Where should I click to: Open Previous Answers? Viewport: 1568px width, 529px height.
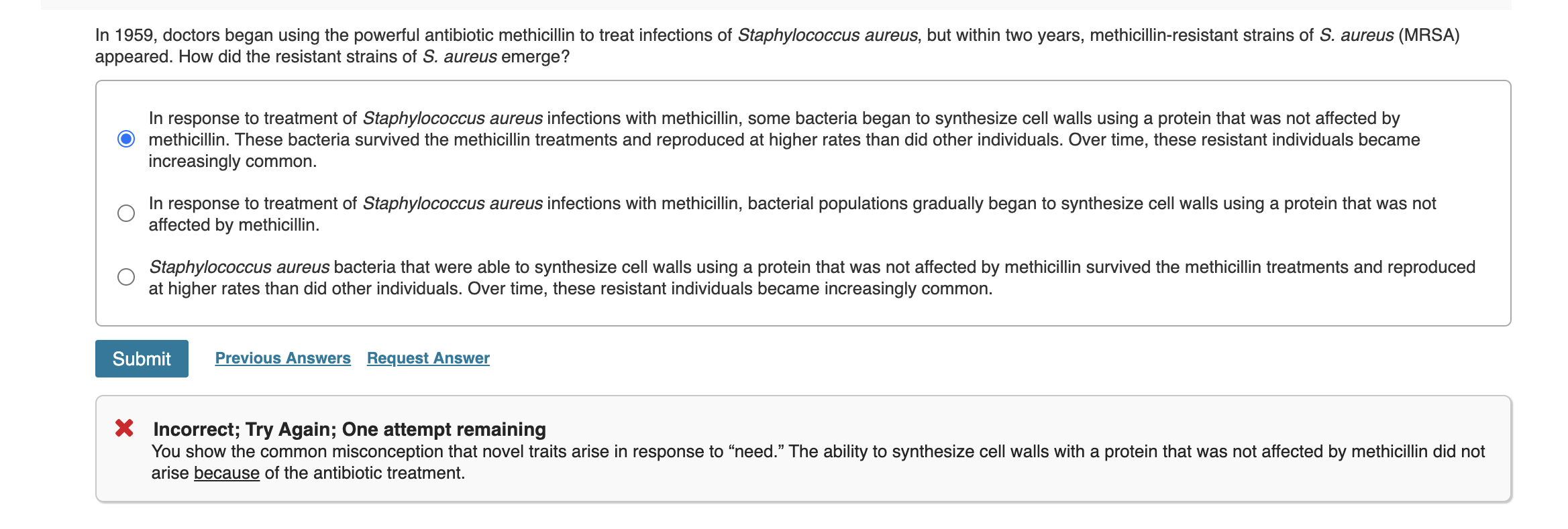pyautogui.click(x=282, y=357)
